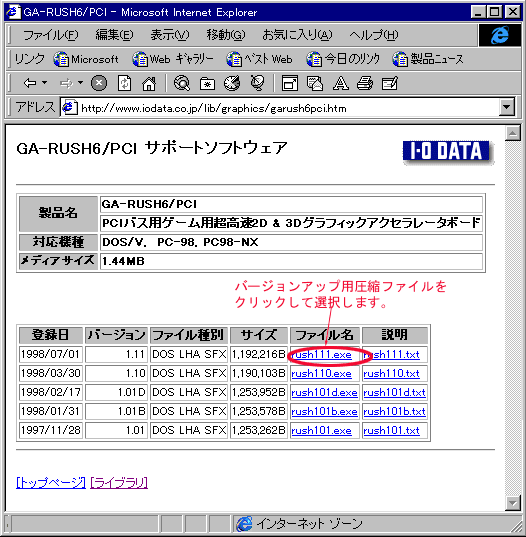
Task: Open the Web ギャラリー link in Links bar
Action: click(x=173, y=59)
